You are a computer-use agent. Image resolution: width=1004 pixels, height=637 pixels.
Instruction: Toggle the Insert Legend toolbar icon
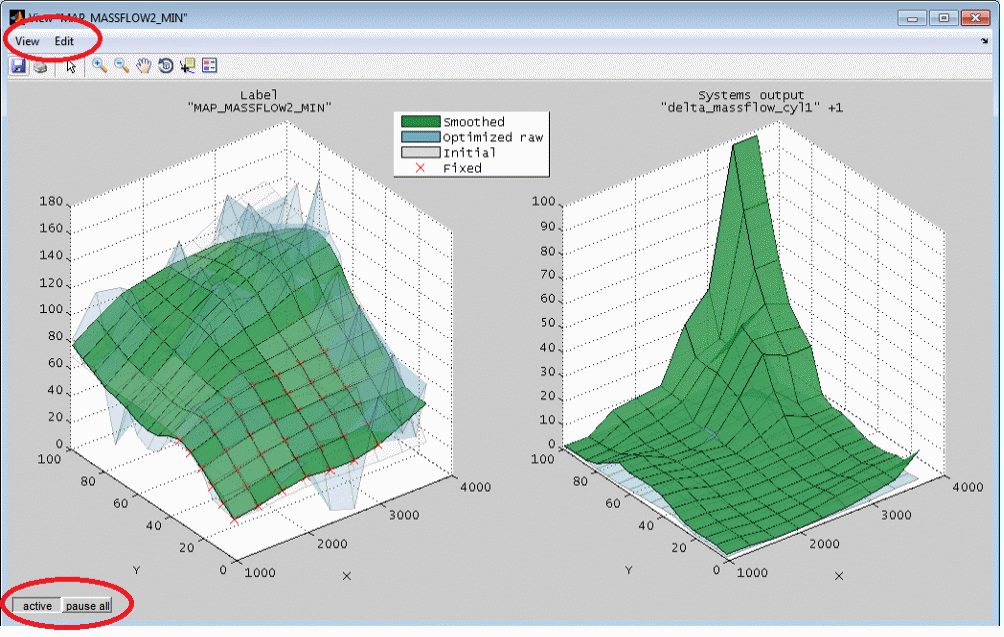tap(209, 65)
